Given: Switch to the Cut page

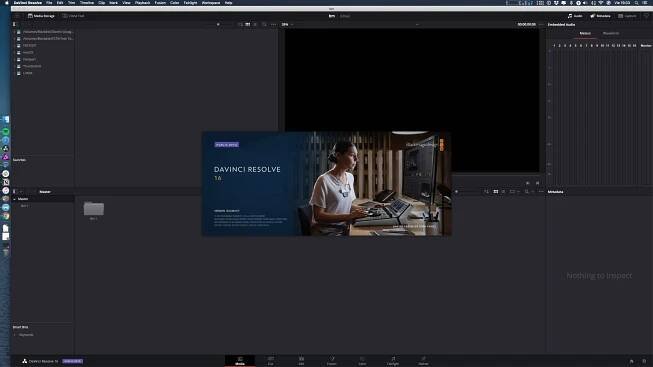Looking at the screenshot, I should [271, 361].
